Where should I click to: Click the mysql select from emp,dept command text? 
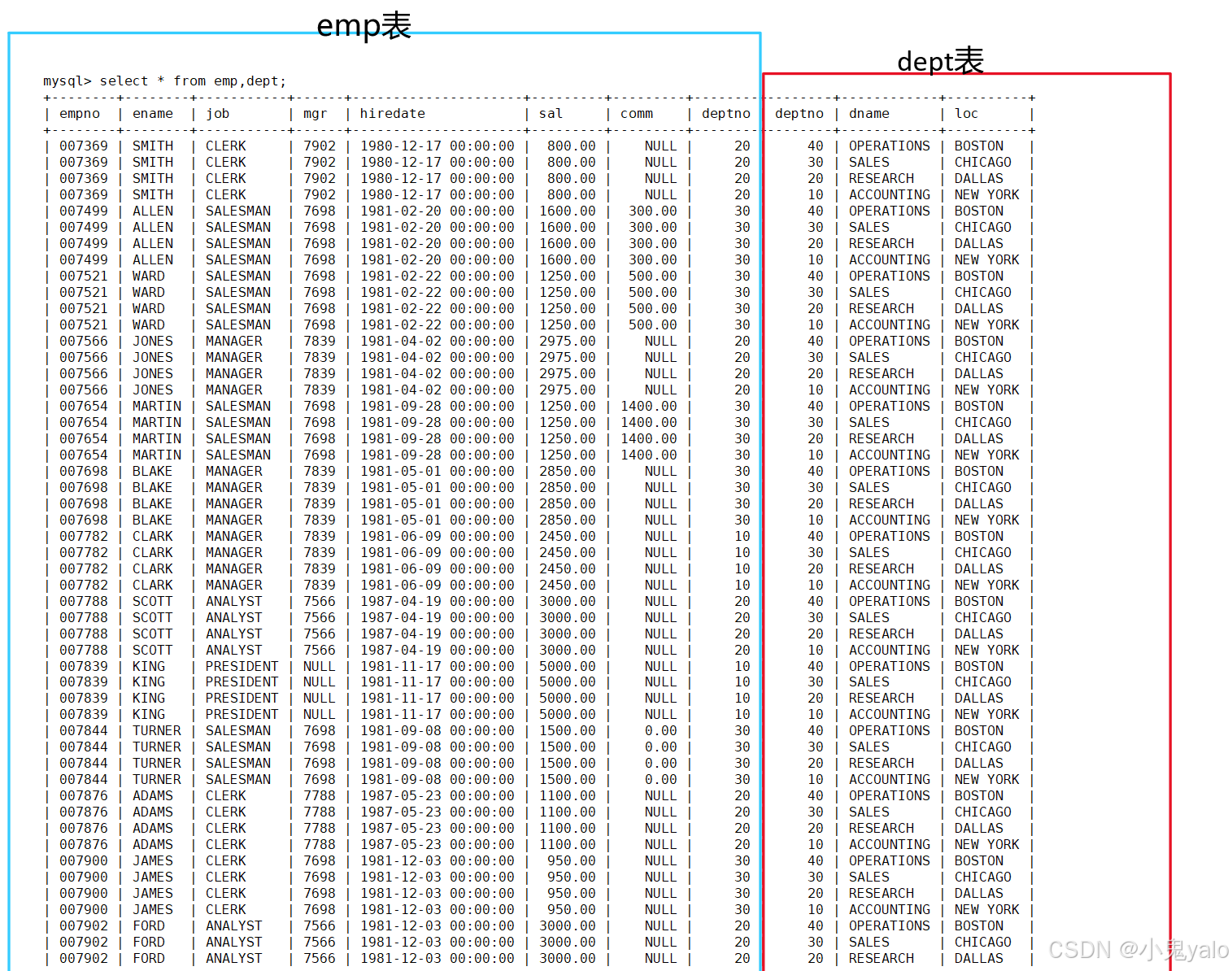pyautogui.click(x=165, y=81)
